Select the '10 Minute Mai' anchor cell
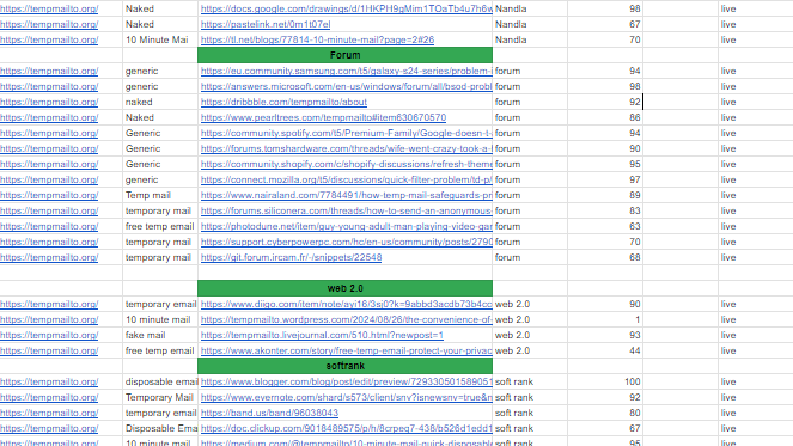The width and height of the screenshot is (793, 446). (160, 39)
